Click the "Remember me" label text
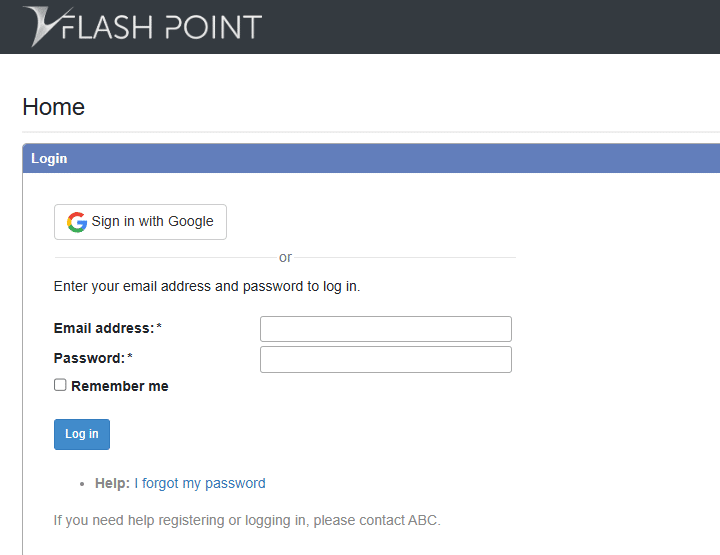This screenshot has height=555, width=720. coord(120,386)
